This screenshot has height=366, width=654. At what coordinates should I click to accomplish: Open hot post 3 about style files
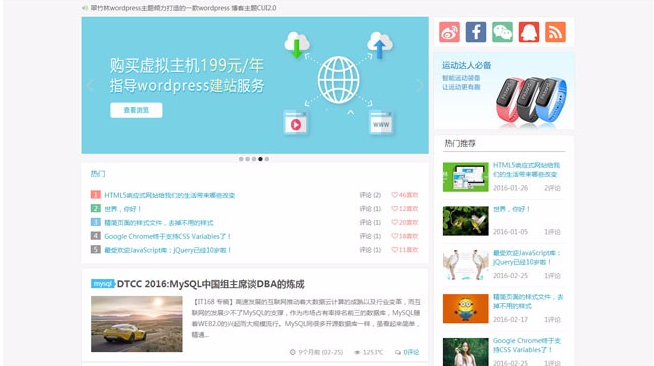[158, 223]
